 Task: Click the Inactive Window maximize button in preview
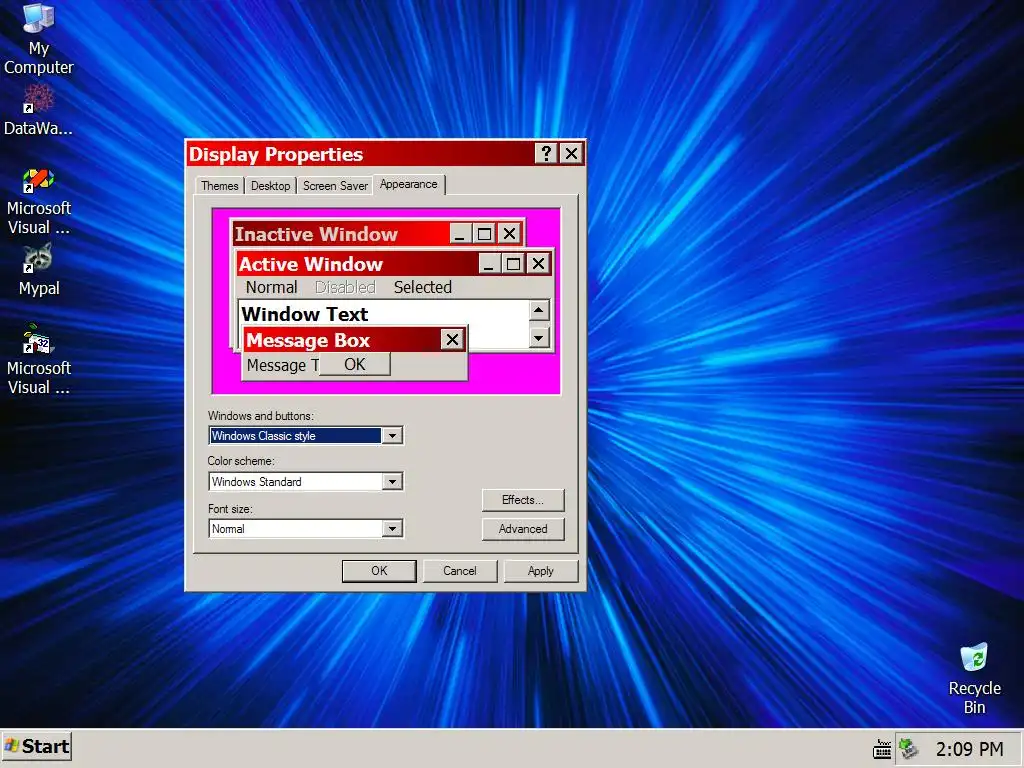[485, 234]
